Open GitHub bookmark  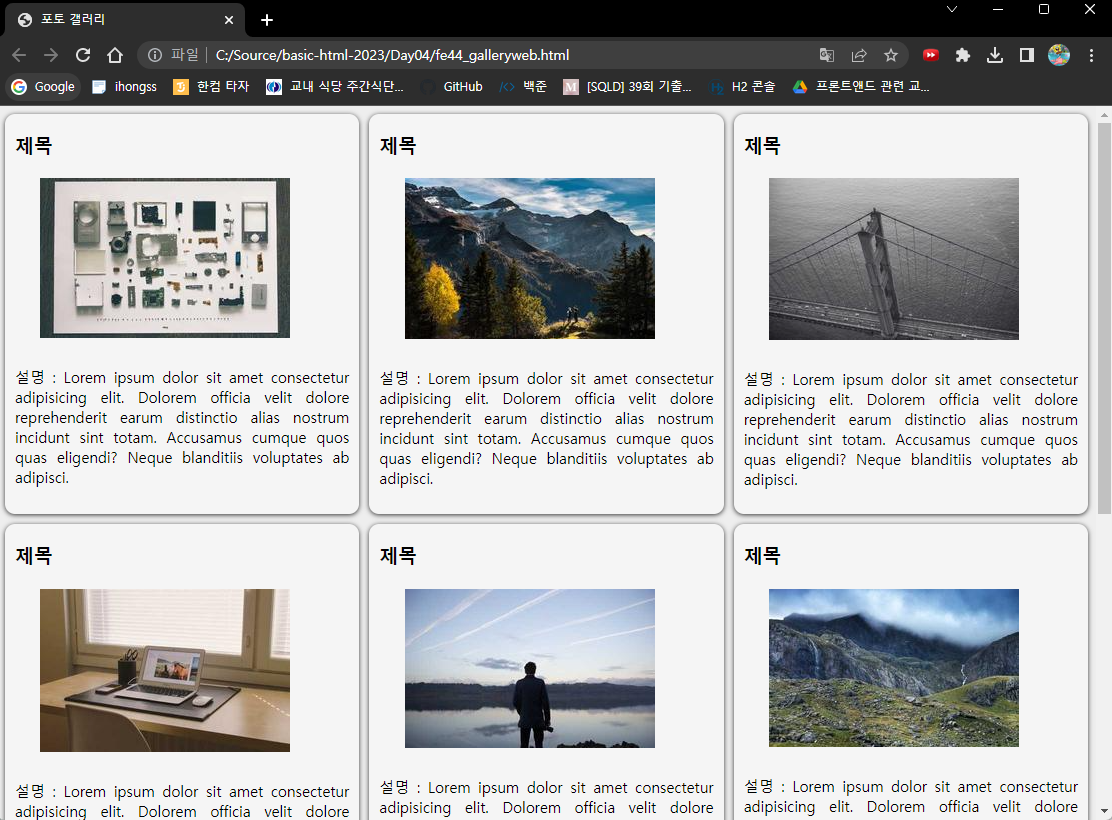click(x=452, y=87)
